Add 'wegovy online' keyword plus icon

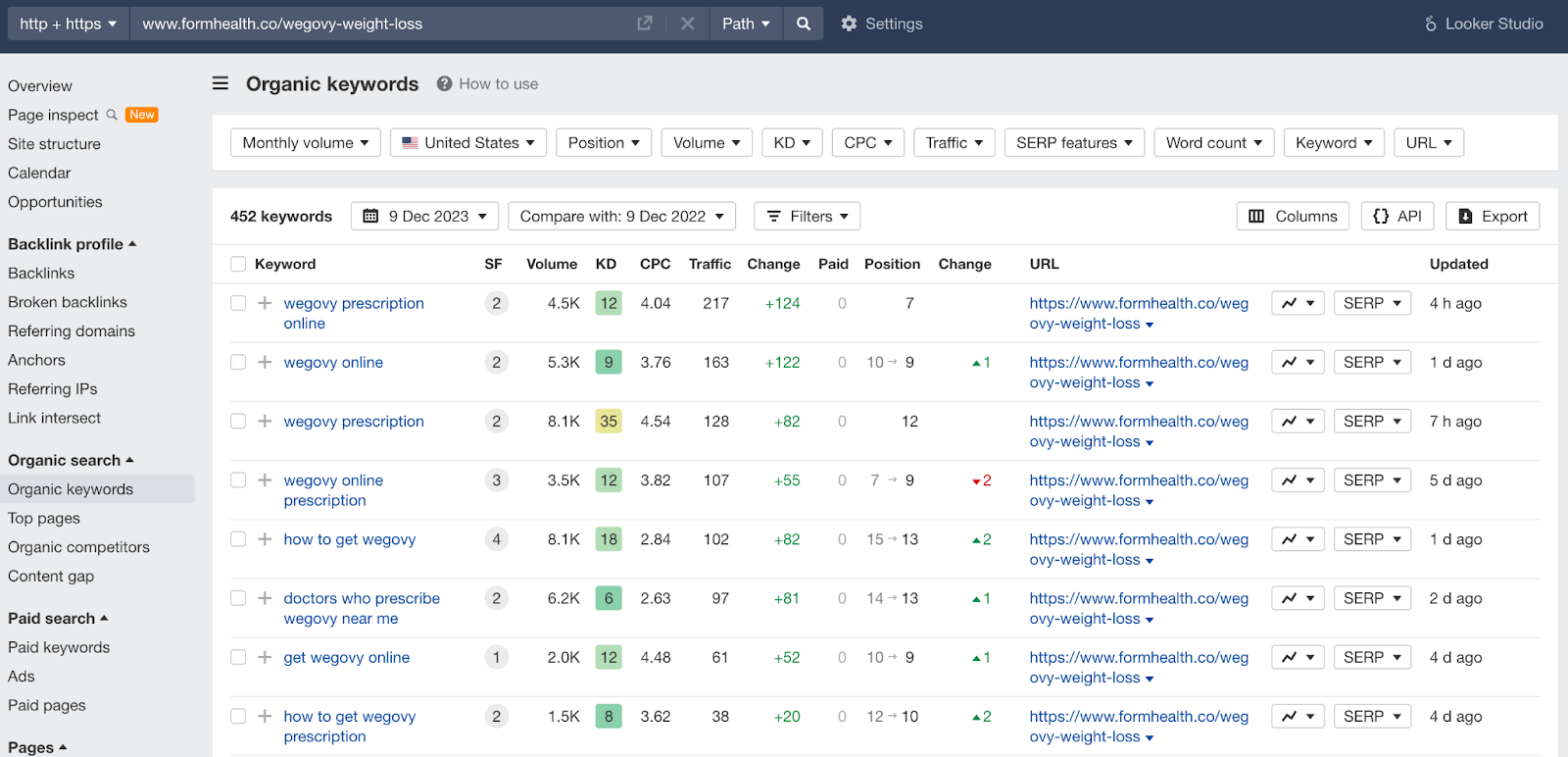coord(265,362)
